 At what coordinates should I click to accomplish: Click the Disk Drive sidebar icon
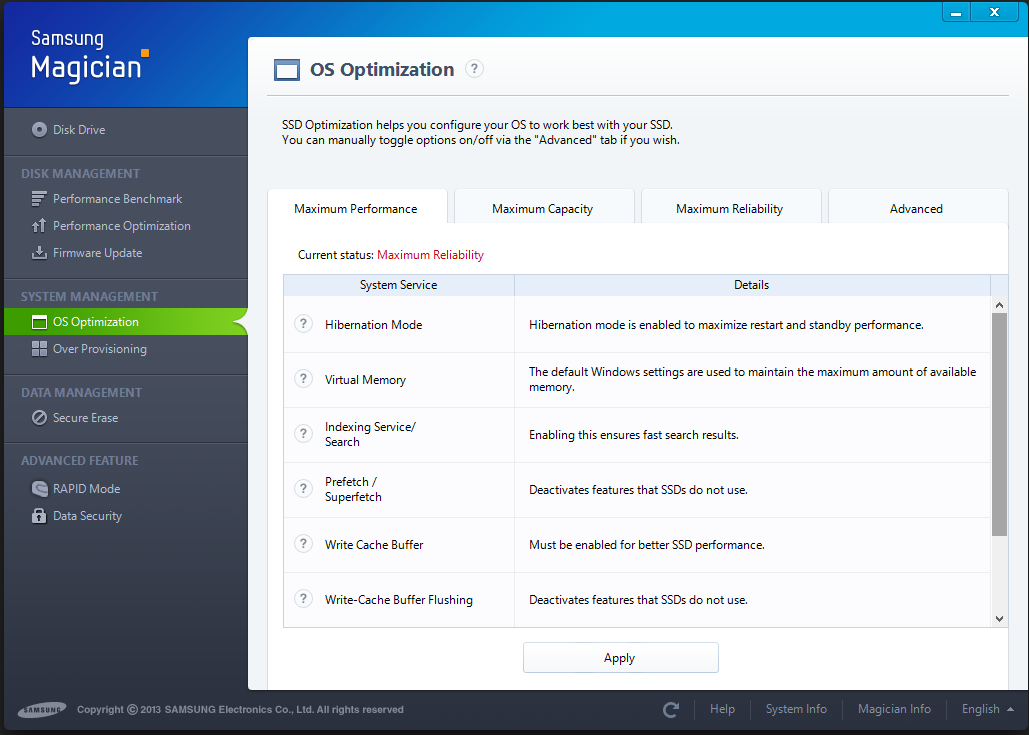39,129
